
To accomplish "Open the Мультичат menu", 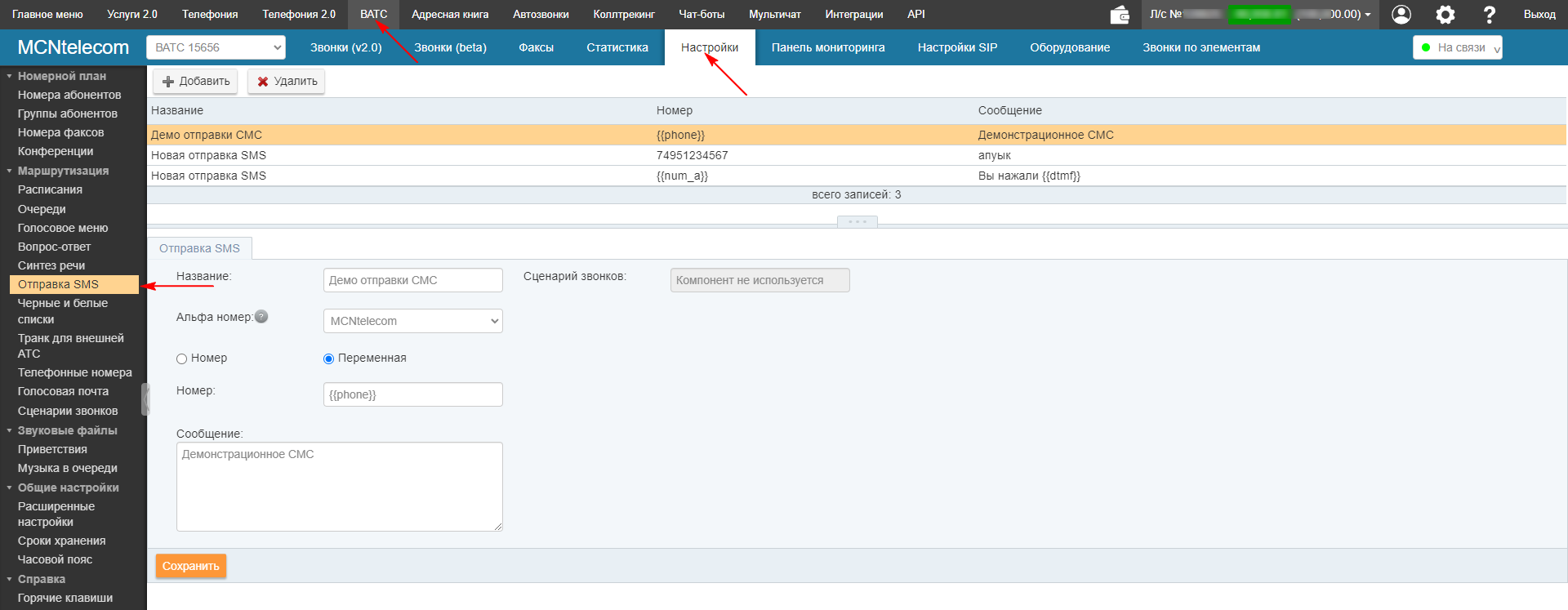I will [775, 15].
